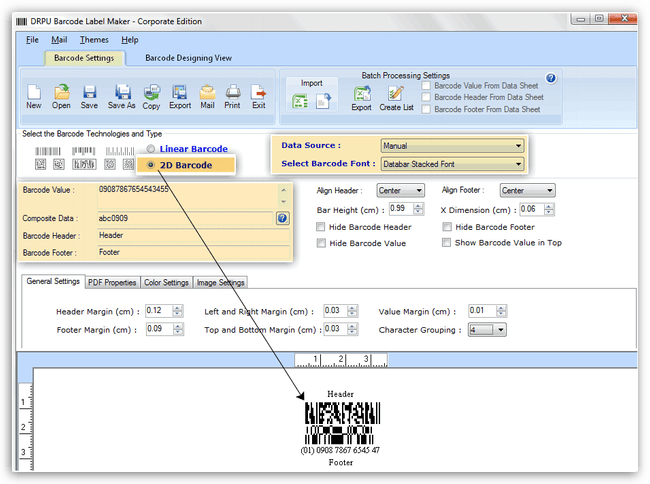Enable Hide Barcode Header checkbox
The image size is (650, 484).
pyautogui.click(x=320, y=227)
